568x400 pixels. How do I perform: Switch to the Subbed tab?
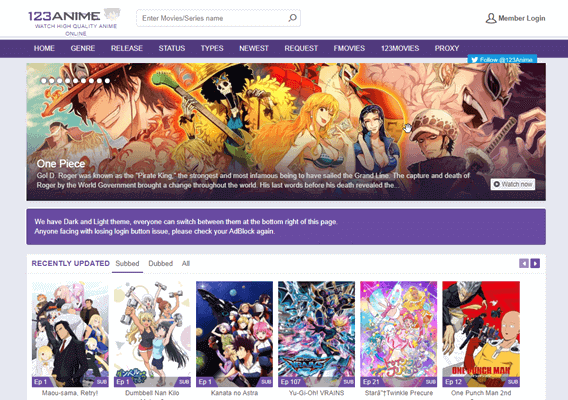[x=127, y=263]
